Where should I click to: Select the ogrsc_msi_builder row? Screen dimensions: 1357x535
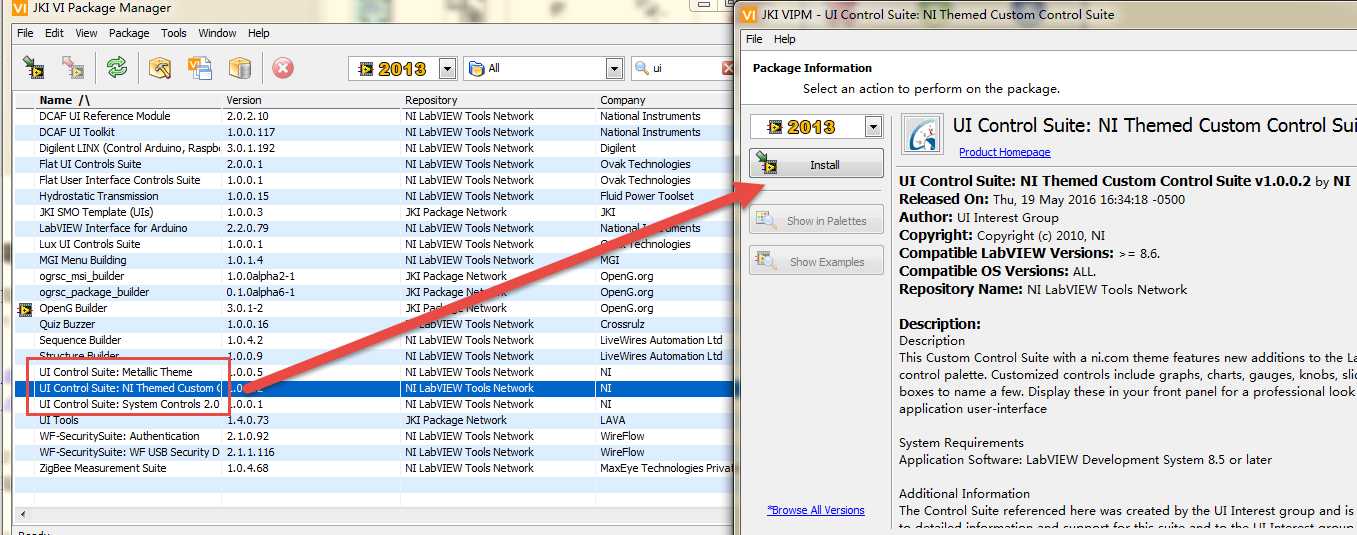point(374,276)
